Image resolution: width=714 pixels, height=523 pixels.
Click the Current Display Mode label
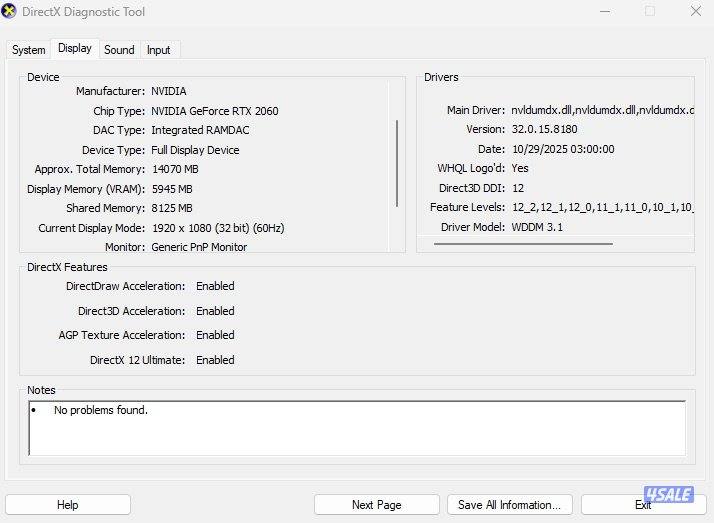click(x=92, y=228)
